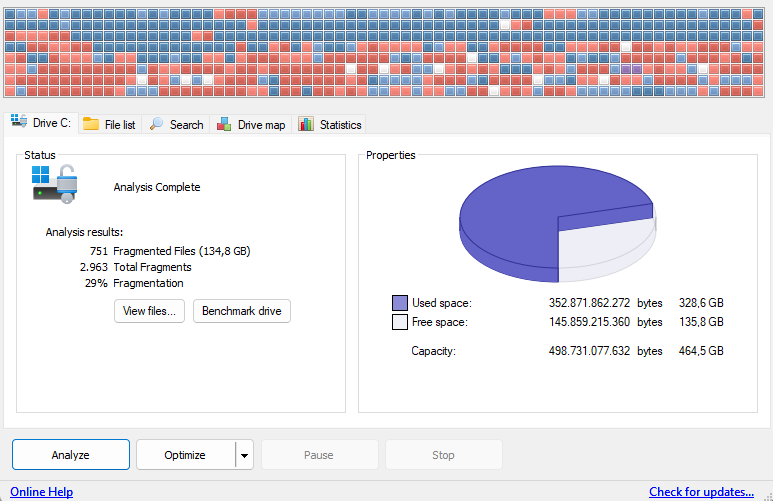The width and height of the screenshot is (773, 501).
Task: Expand the Optimize dropdown arrow
Action: click(245, 455)
